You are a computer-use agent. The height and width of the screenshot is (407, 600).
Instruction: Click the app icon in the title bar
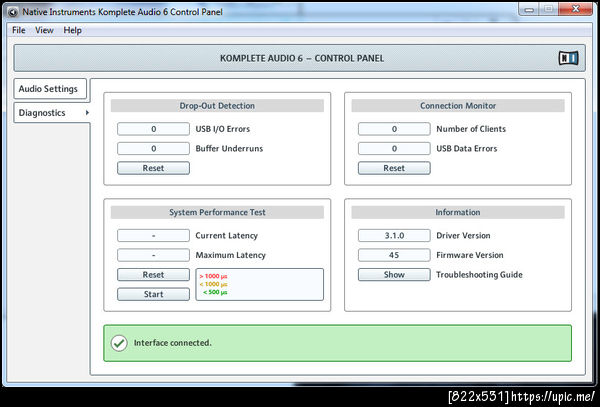13,12
